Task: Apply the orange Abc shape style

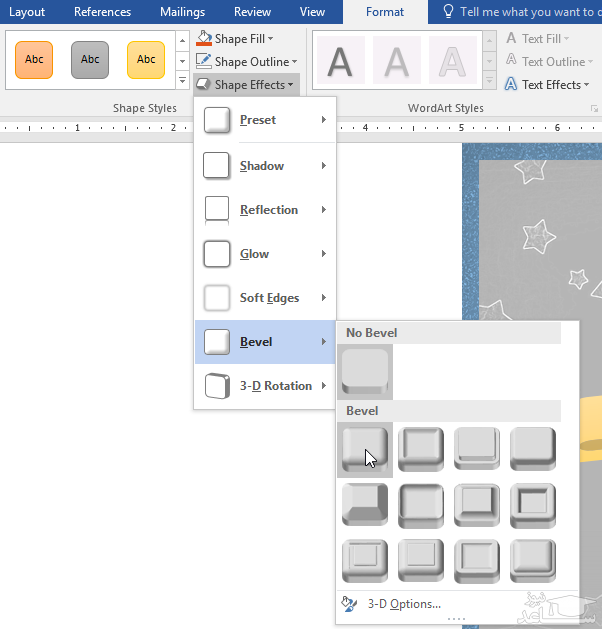Action: point(34,60)
